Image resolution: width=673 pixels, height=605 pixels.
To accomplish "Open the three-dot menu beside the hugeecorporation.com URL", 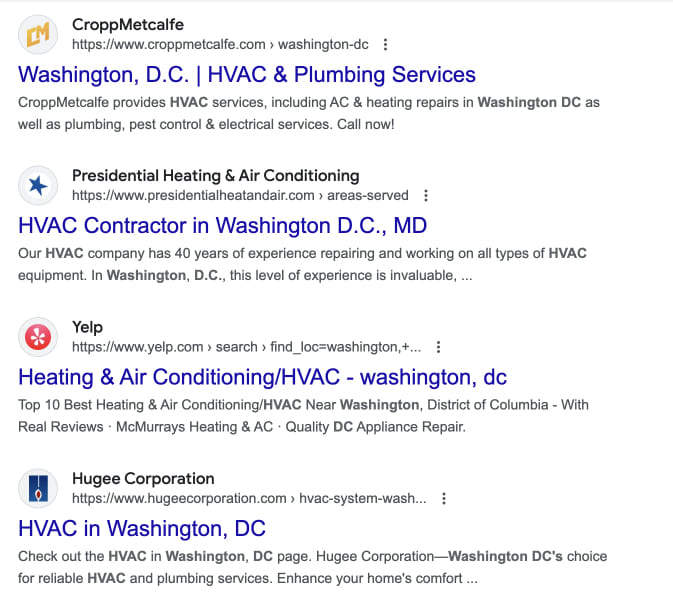I will coord(444,499).
